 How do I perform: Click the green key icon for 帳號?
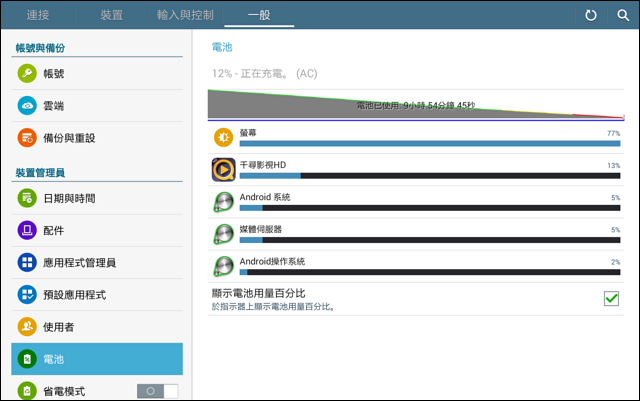(x=27, y=74)
